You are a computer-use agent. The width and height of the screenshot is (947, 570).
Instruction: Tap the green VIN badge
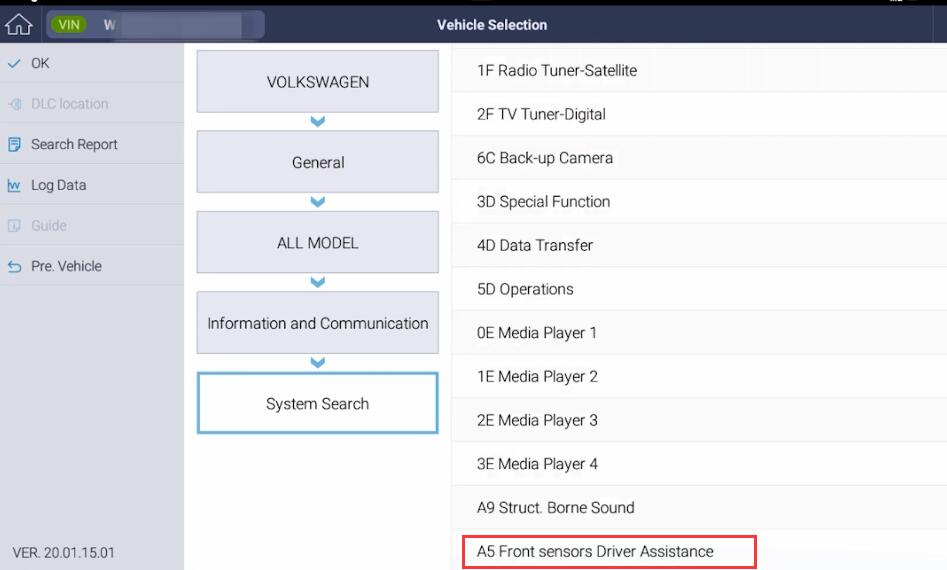pyautogui.click(x=69, y=25)
